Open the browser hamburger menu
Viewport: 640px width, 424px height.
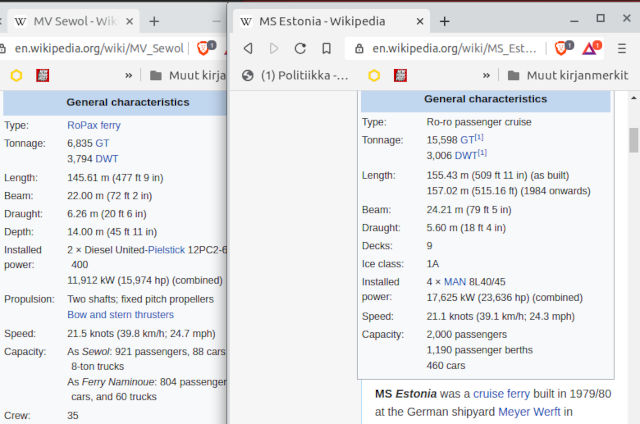click(622, 49)
